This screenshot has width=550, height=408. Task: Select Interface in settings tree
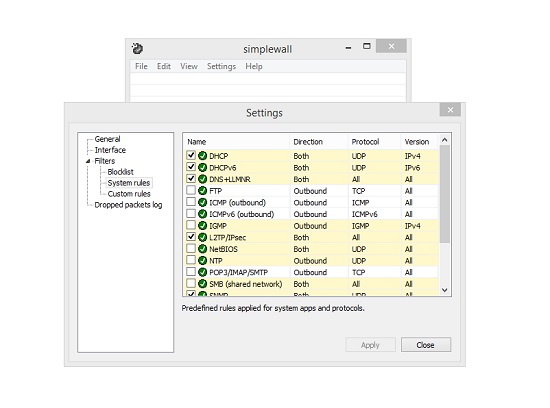(110, 150)
